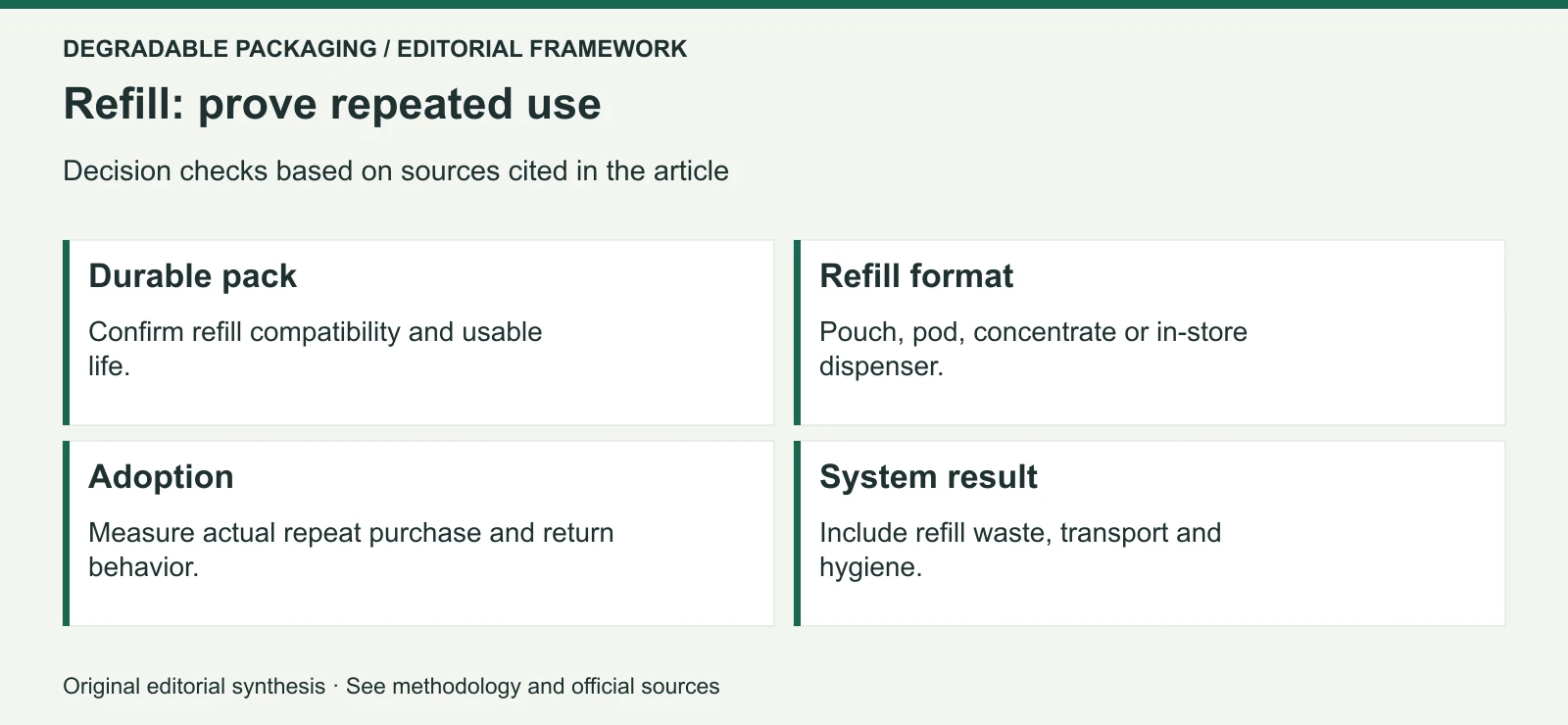This screenshot has height=725, width=1568.
Task: Click the 'Durable pack' card heading
Action: 193,276
